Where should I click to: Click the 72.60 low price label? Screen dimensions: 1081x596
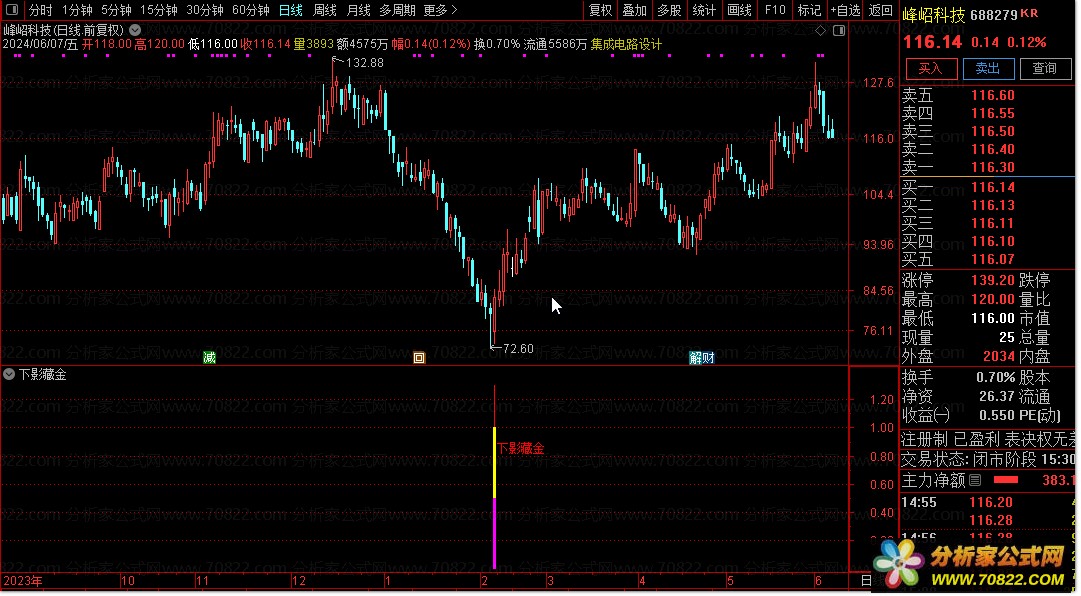tap(518, 349)
